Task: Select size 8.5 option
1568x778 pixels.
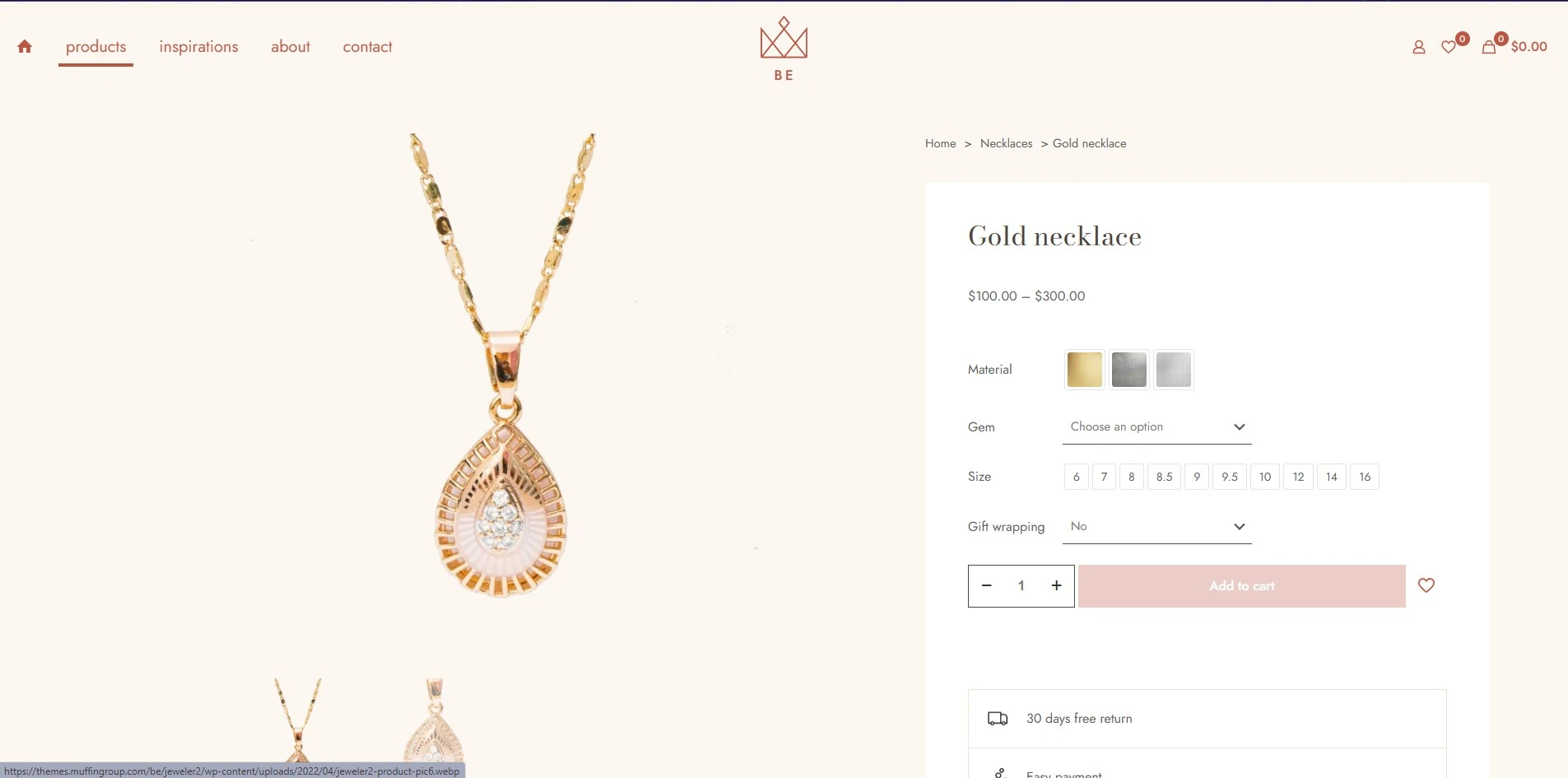Action: 1164,477
